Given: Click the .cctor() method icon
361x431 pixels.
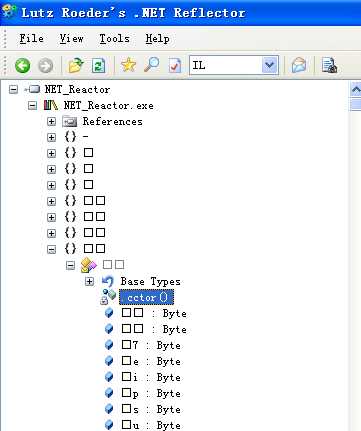Looking at the screenshot, I should 108,297.
